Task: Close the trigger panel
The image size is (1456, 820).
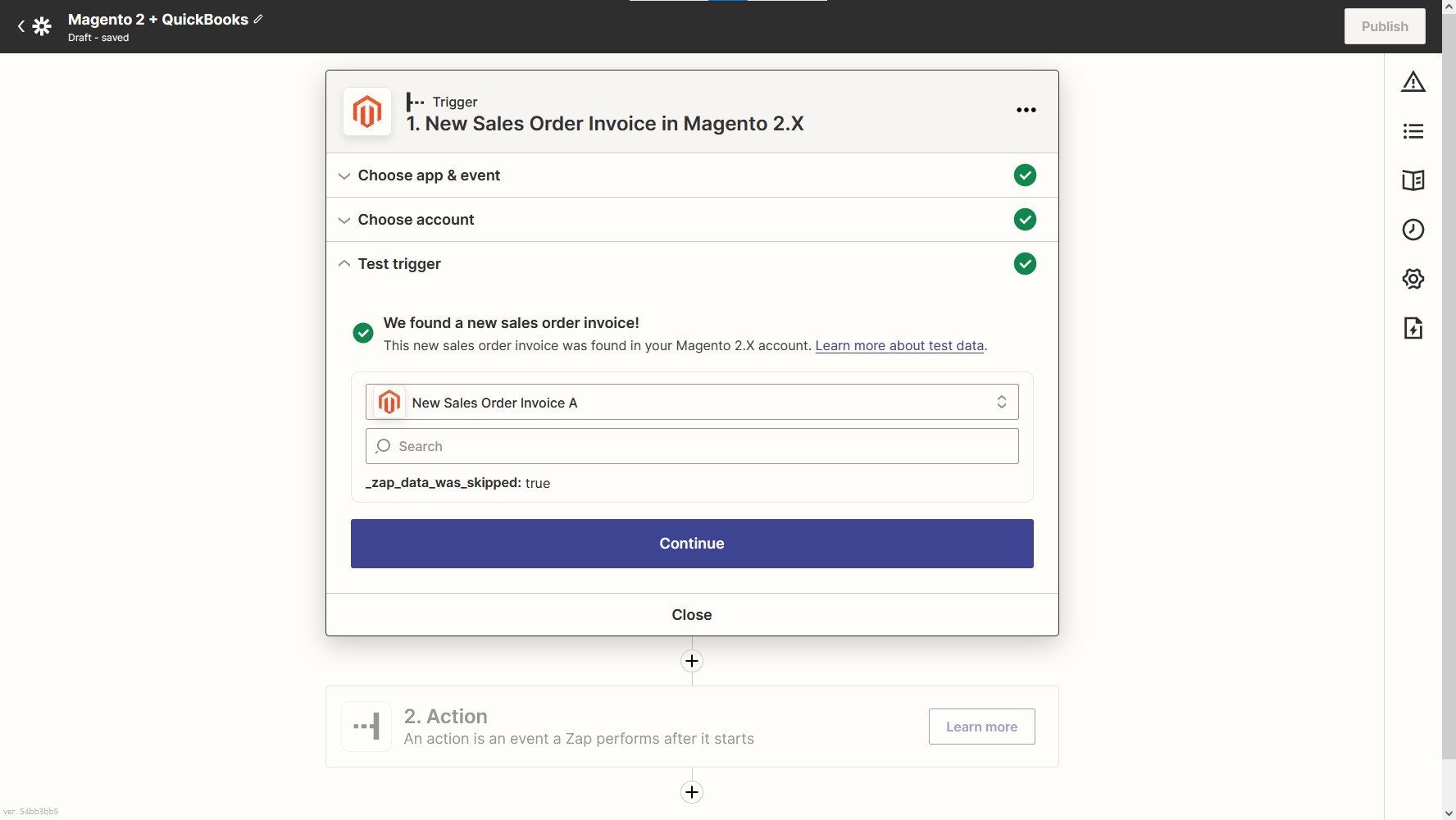Action: (692, 615)
